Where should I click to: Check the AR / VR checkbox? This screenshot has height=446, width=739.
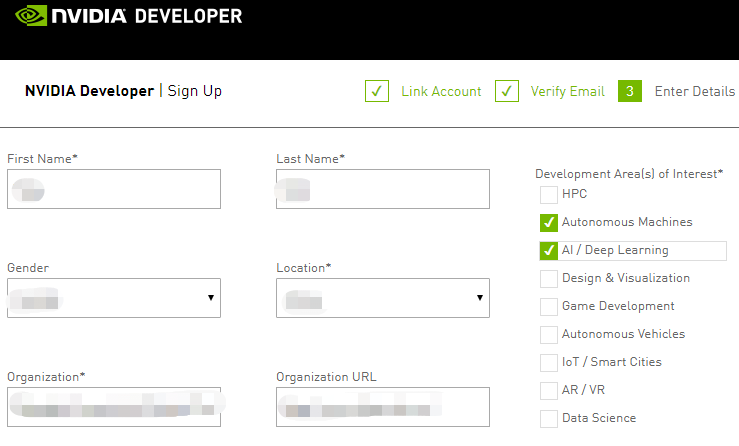click(x=549, y=391)
